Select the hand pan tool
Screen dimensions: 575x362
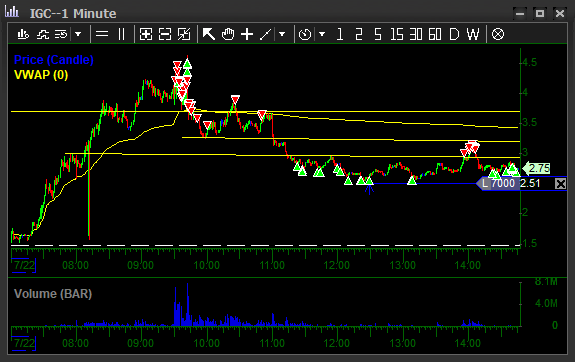point(228,34)
